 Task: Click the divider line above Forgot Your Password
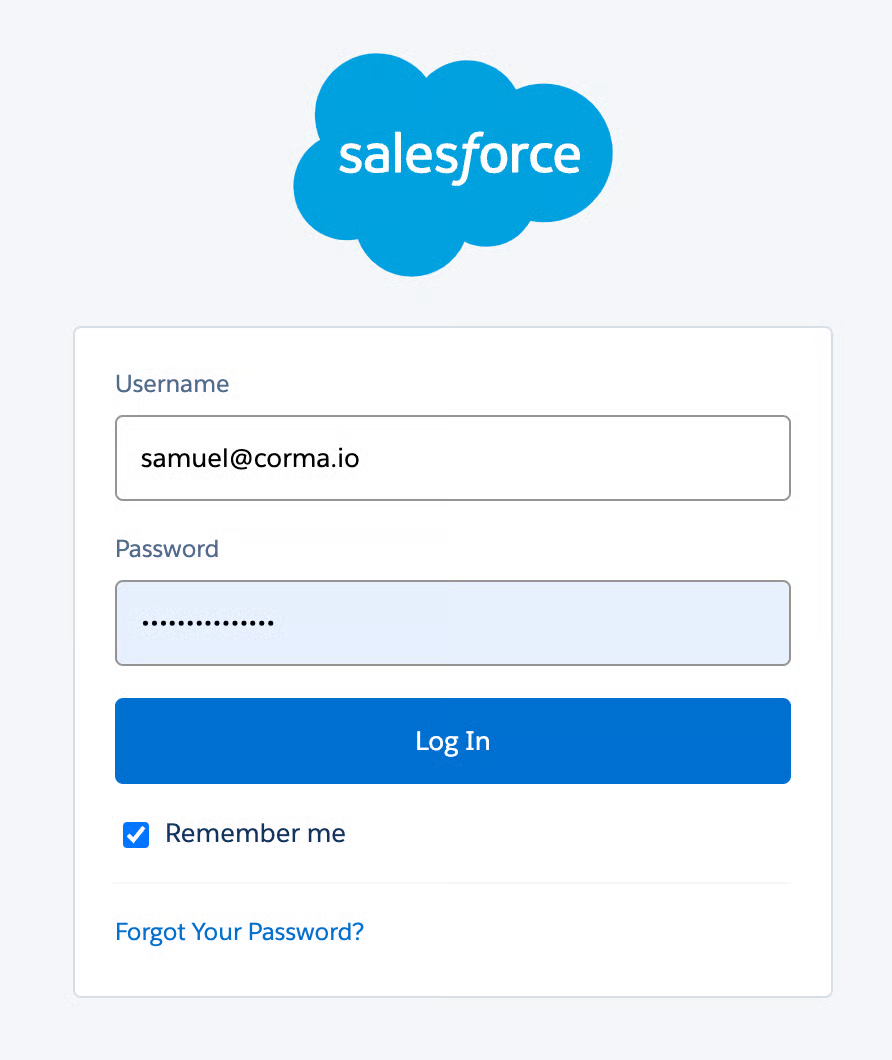(452, 883)
